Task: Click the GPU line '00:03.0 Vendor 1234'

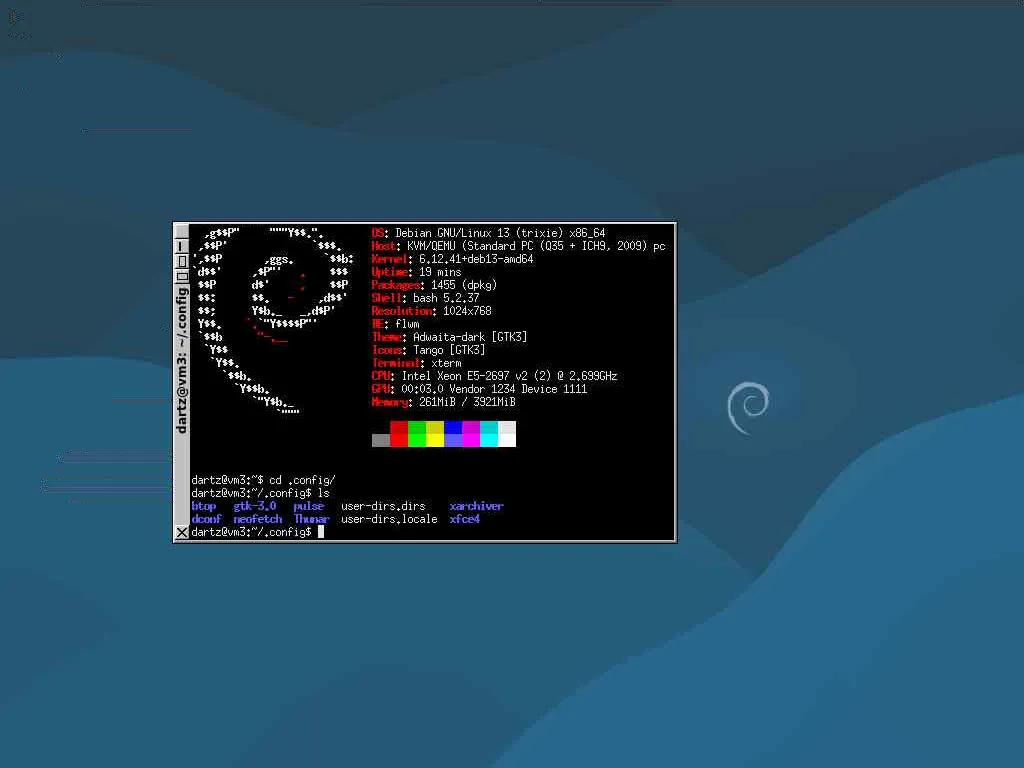Action: click(458, 389)
